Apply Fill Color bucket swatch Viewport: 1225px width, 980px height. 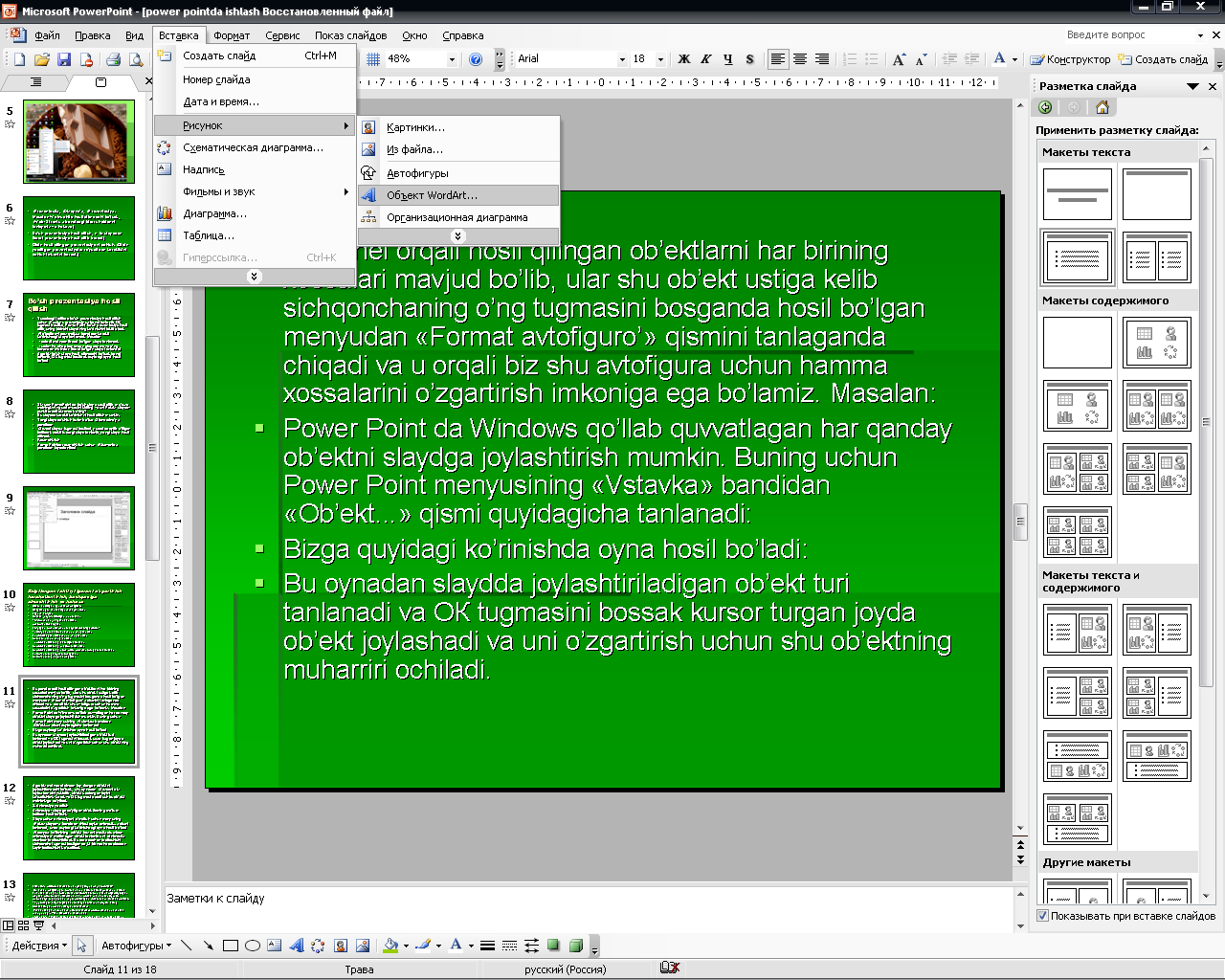390,946
